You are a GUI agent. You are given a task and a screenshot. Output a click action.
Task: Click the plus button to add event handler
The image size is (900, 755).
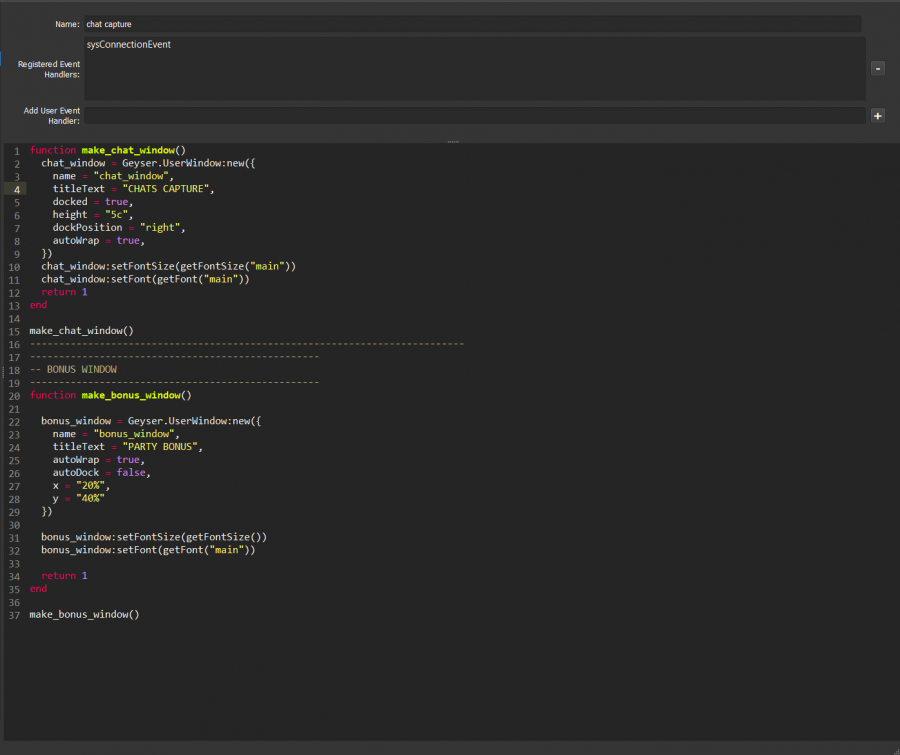878,116
